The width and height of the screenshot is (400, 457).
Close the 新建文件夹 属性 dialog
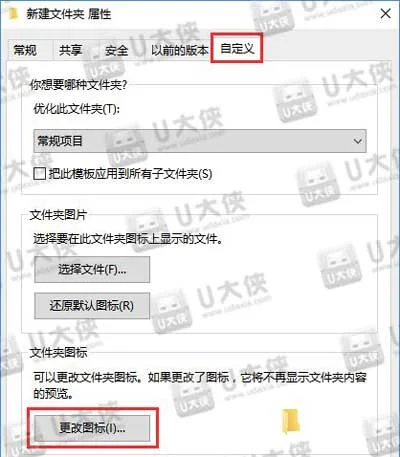385,14
